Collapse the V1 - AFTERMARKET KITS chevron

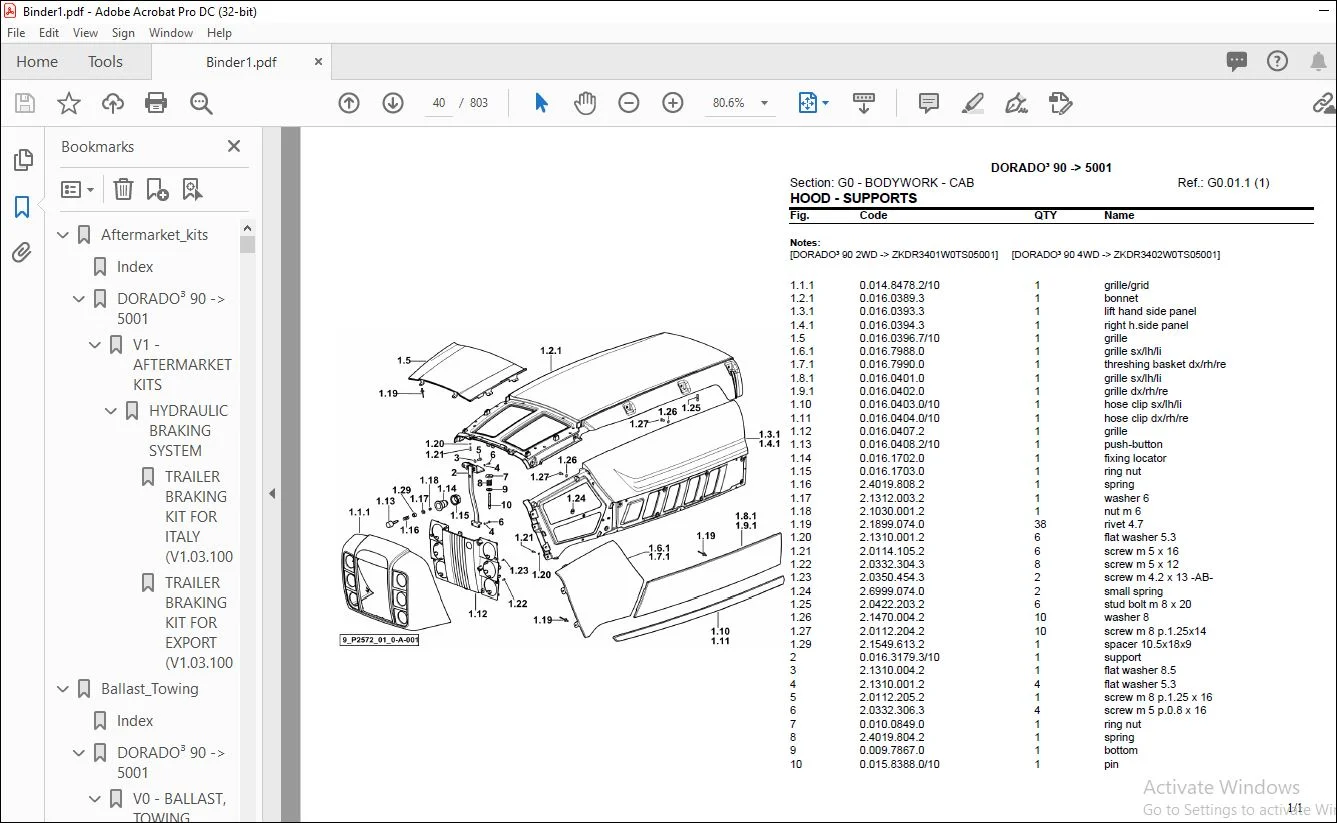[x=96, y=345]
